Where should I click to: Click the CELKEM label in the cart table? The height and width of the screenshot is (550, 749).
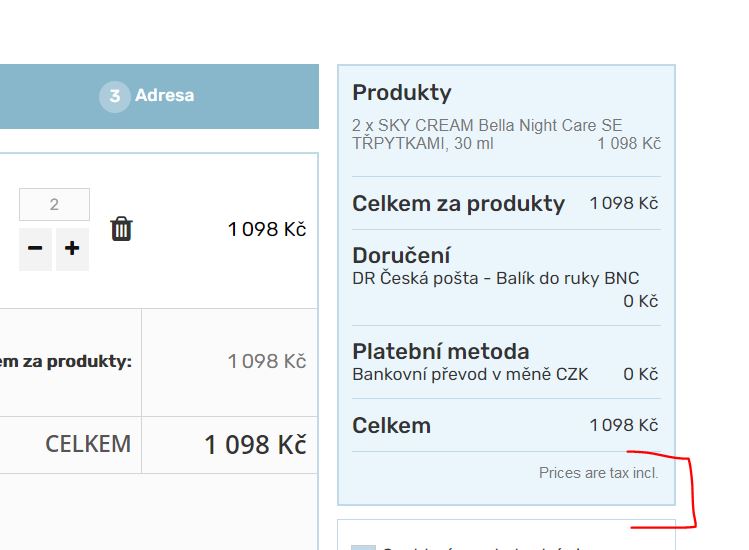point(88,444)
